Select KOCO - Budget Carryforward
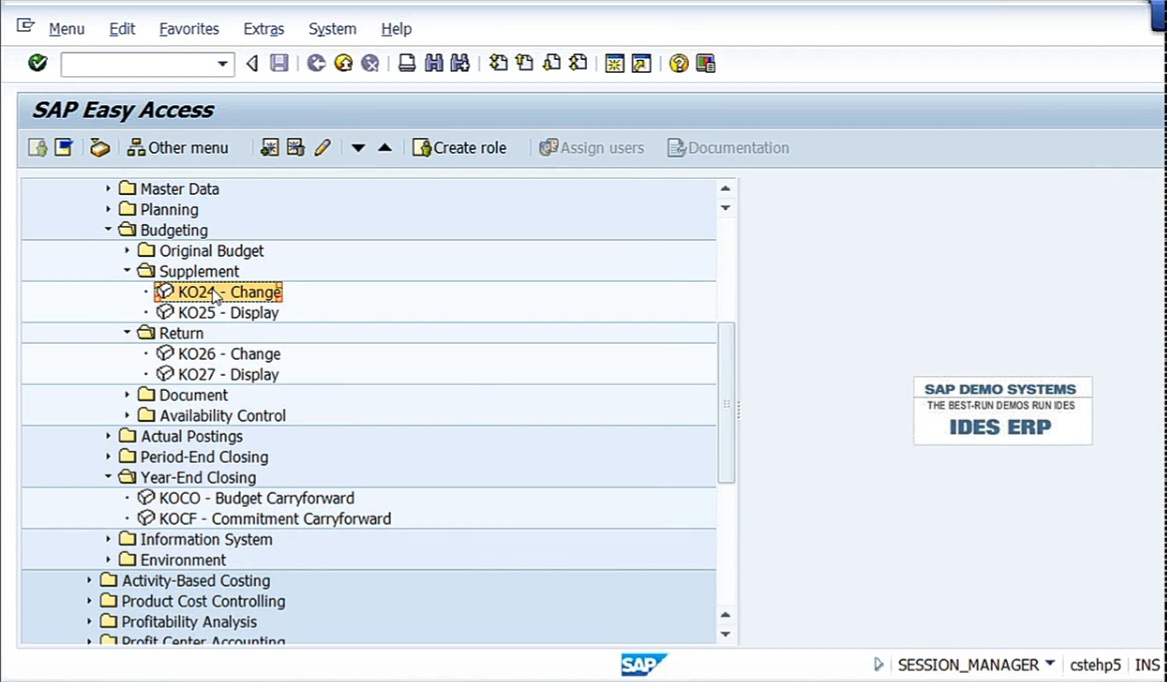 pyautogui.click(x=246, y=498)
